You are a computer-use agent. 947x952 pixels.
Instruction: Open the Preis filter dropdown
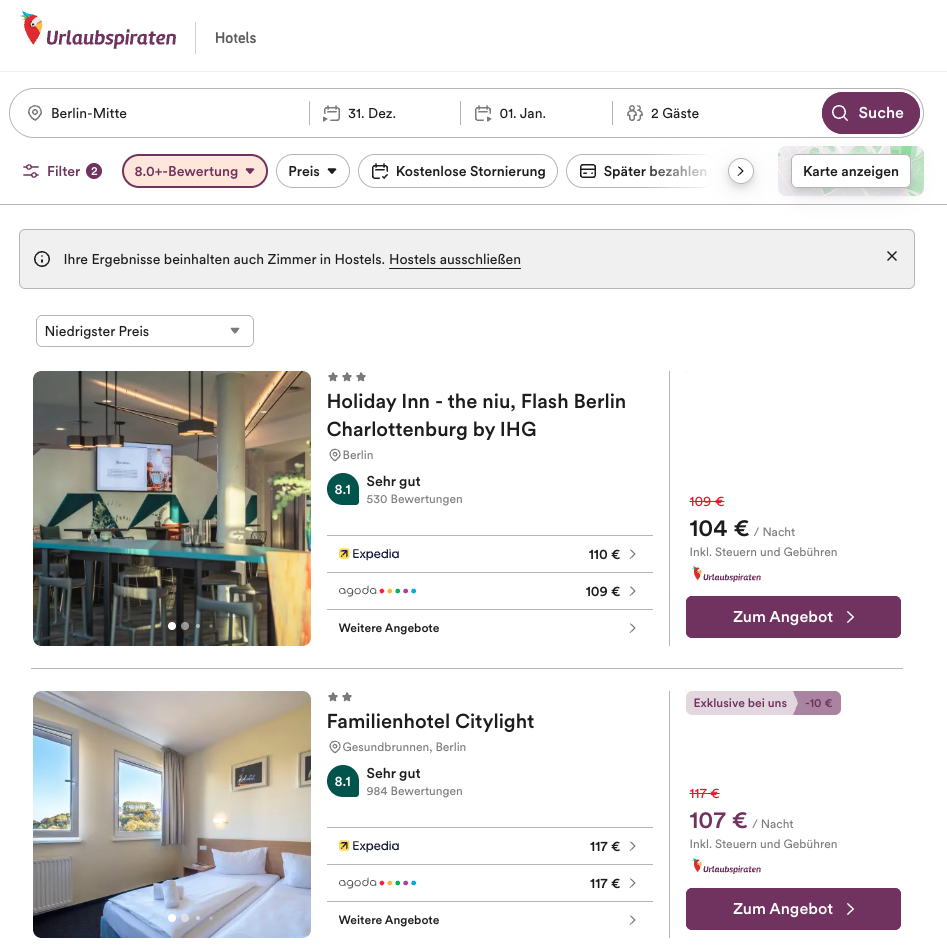[x=312, y=171]
